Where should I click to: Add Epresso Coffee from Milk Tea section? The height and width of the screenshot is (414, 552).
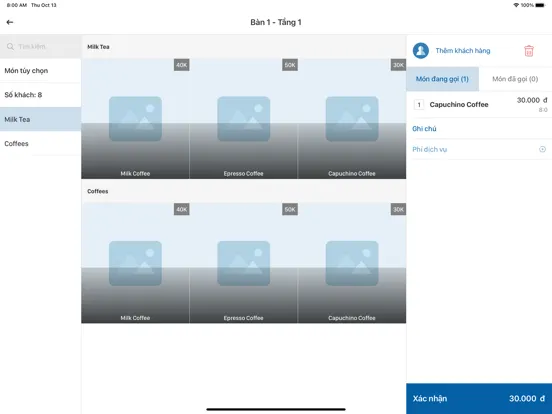click(244, 119)
